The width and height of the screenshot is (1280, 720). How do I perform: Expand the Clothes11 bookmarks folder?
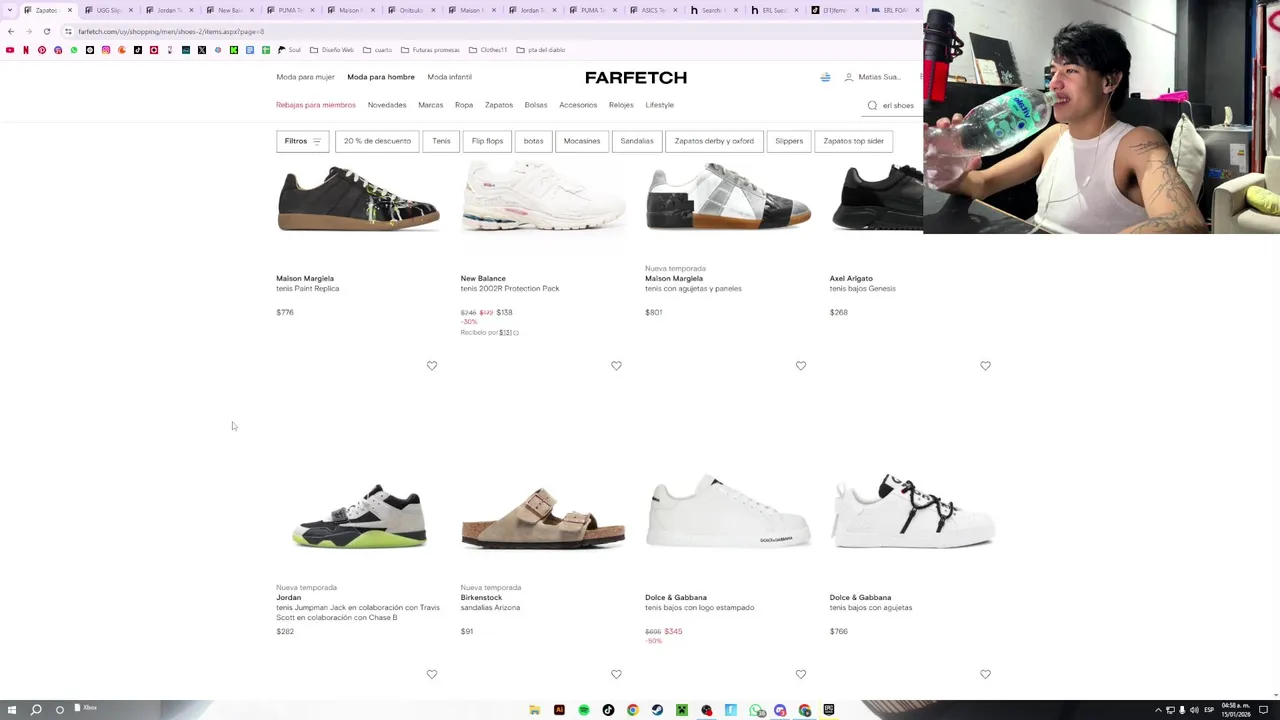click(x=489, y=50)
